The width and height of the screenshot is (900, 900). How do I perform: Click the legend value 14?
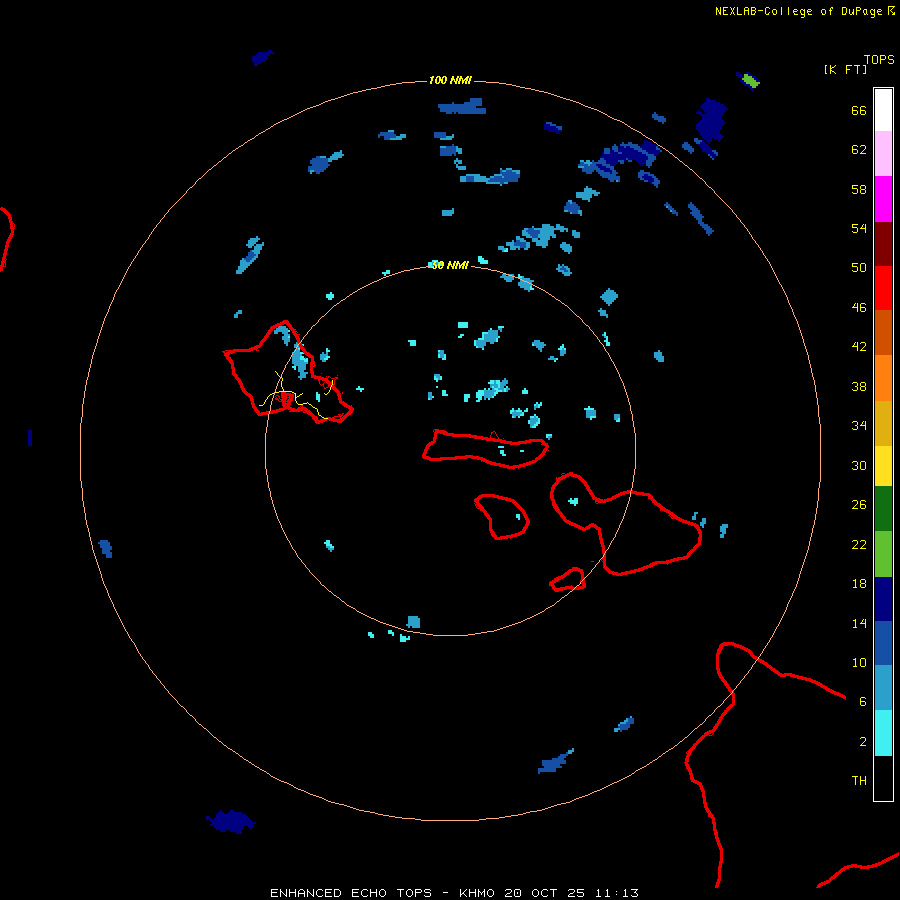pos(859,623)
